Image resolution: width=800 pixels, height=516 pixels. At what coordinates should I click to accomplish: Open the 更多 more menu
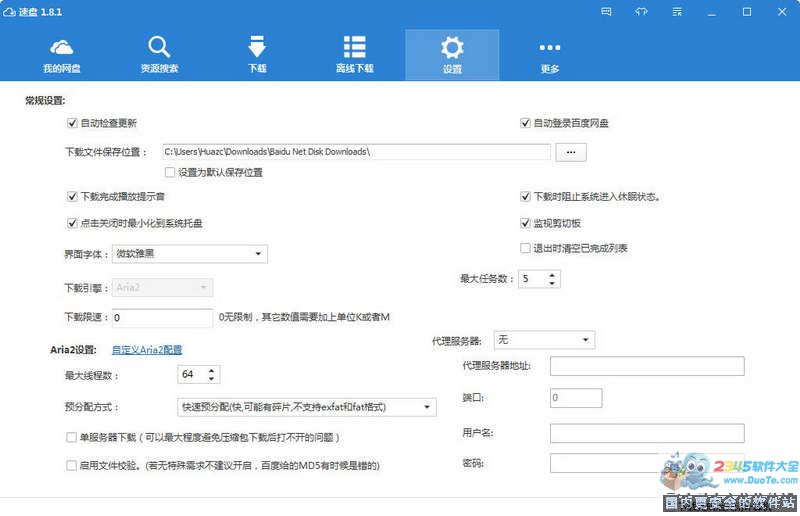pos(550,55)
